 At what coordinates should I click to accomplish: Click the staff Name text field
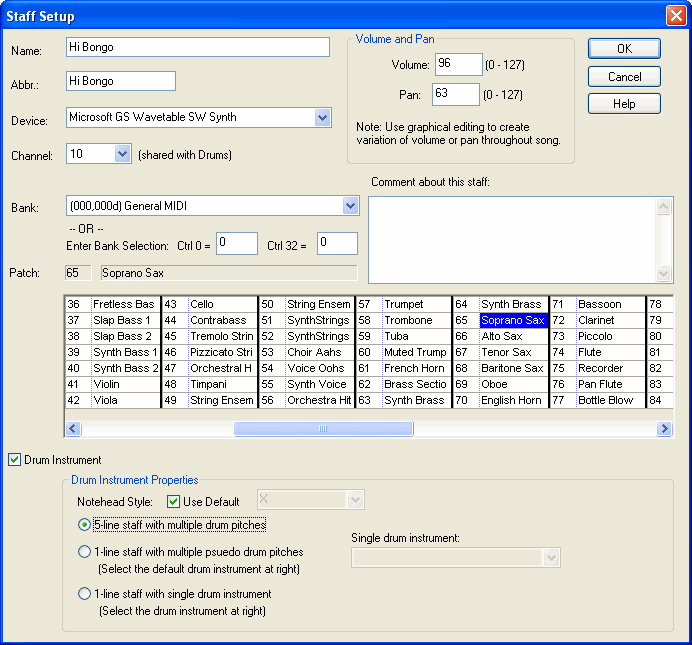click(x=197, y=48)
